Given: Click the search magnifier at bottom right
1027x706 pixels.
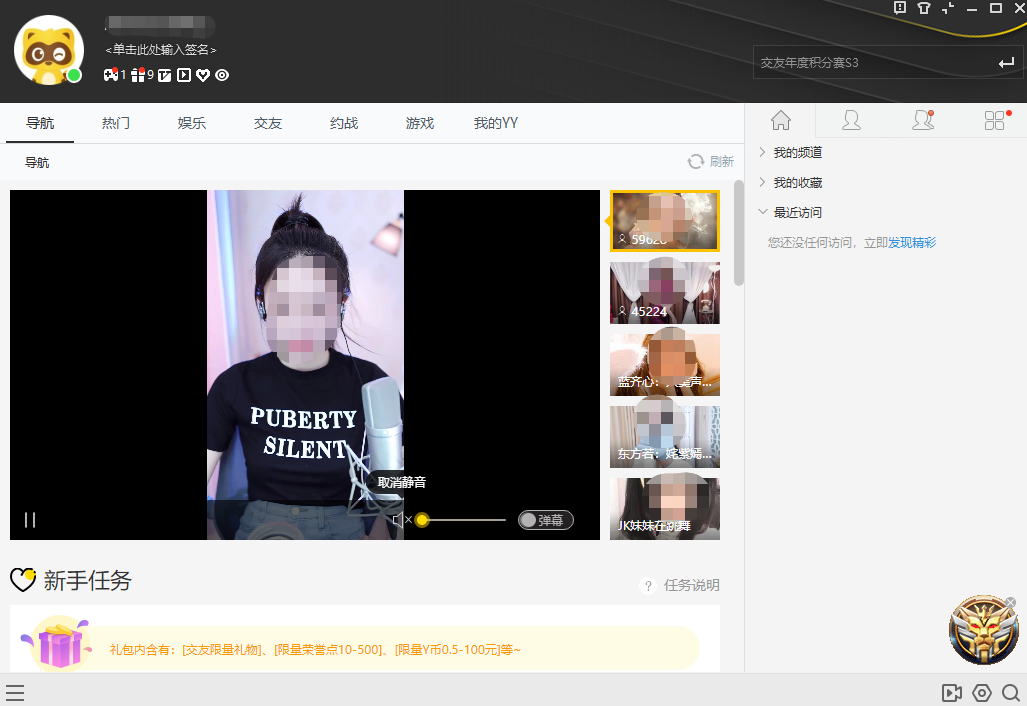Looking at the screenshot, I should [x=1011, y=692].
